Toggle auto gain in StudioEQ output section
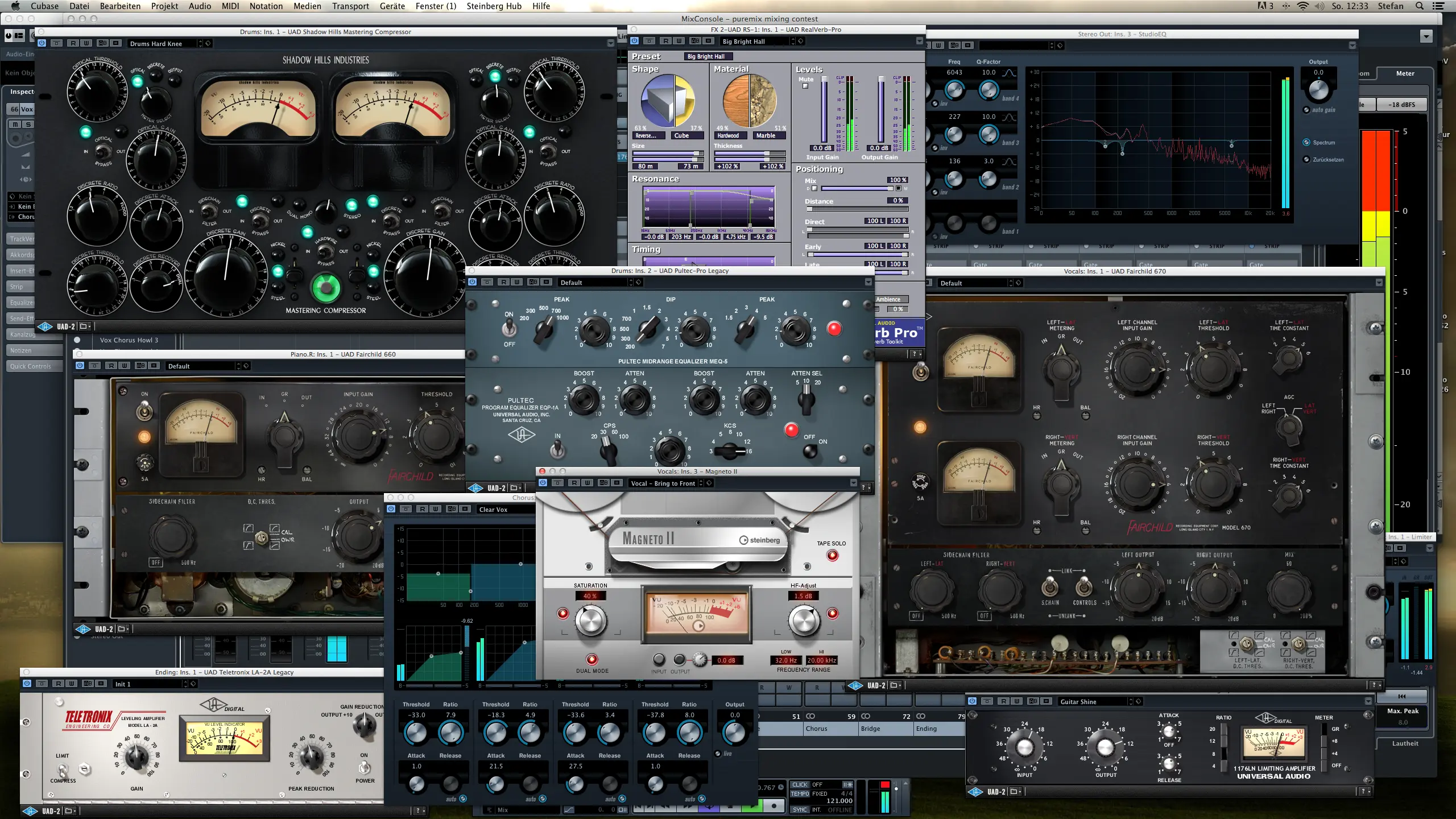The height and width of the screenshot is (819, 1456). (1306, 110)
